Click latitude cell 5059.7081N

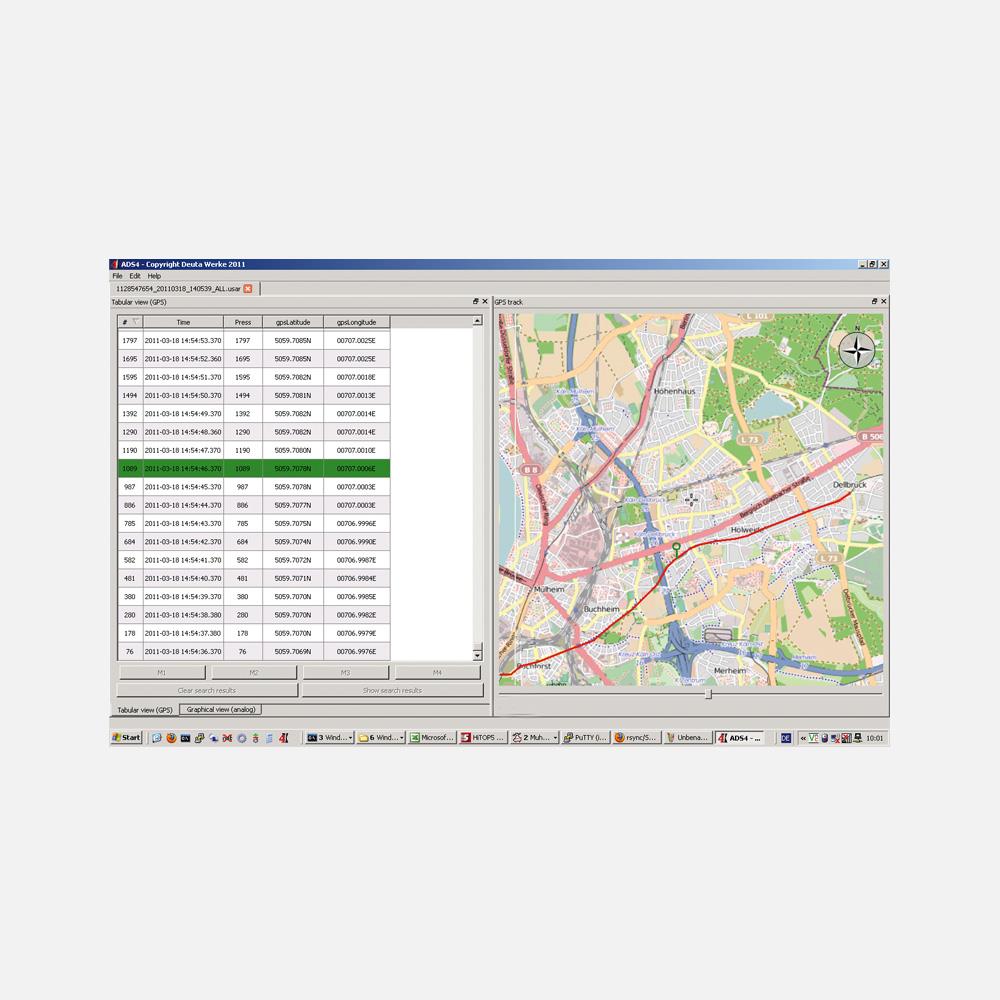click(x=293, y=395)
